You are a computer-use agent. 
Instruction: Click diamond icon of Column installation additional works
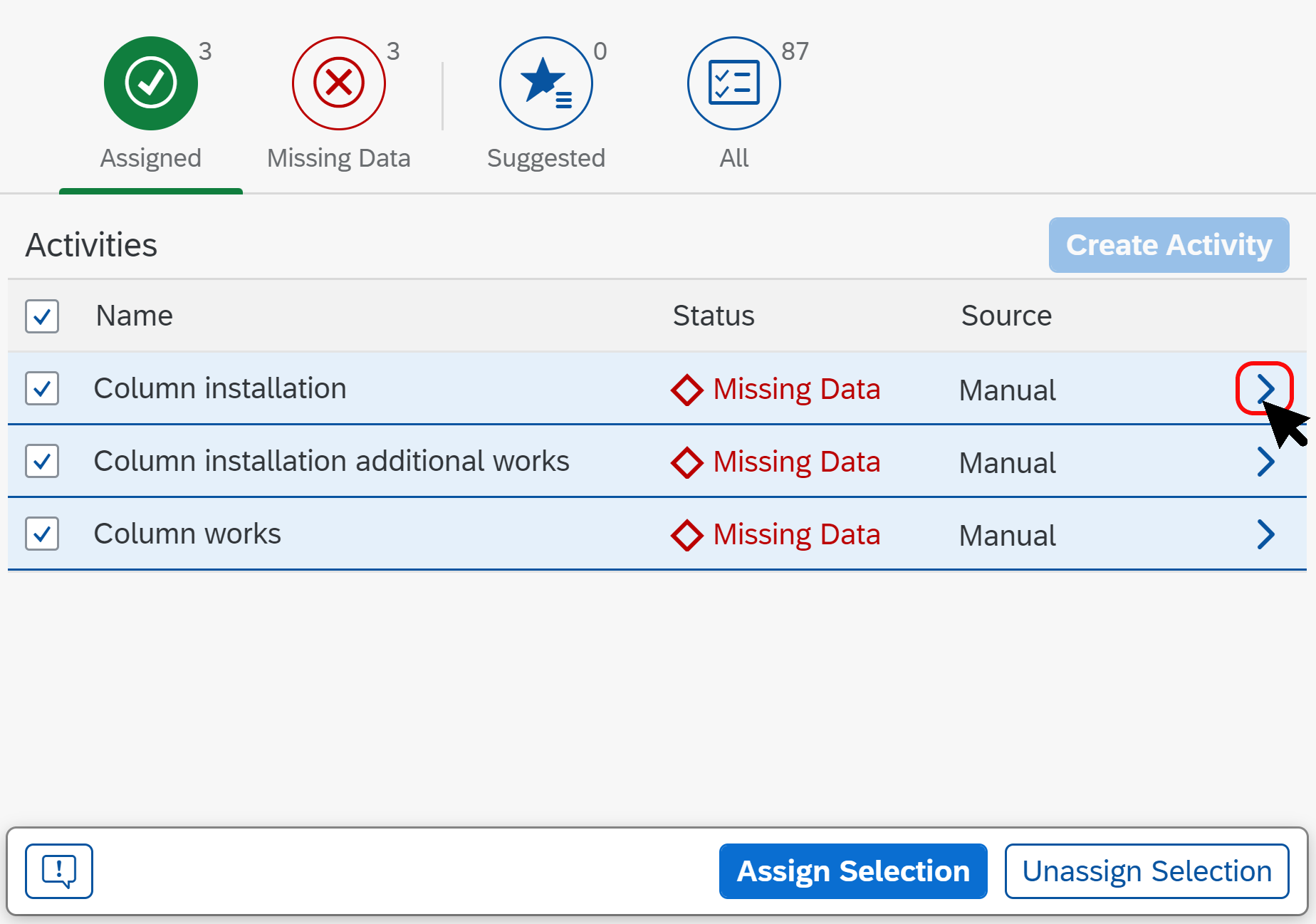point(687,462)
